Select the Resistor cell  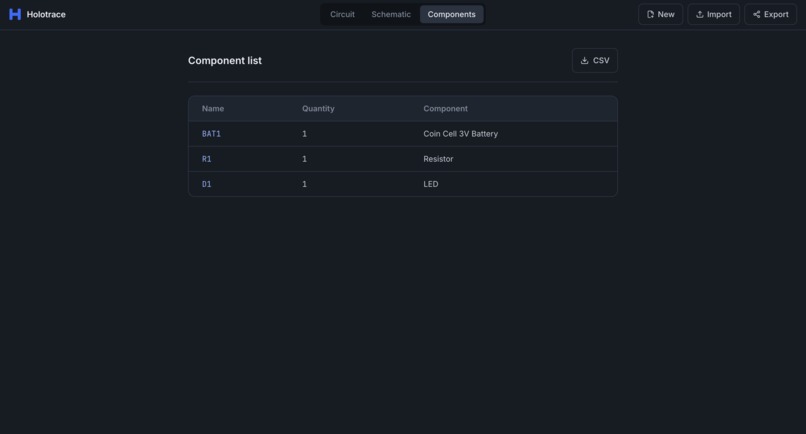[x=438, y=159]
